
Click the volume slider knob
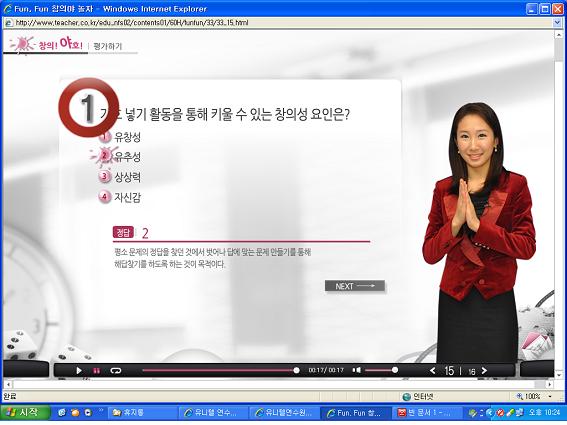tap(395, 370)
